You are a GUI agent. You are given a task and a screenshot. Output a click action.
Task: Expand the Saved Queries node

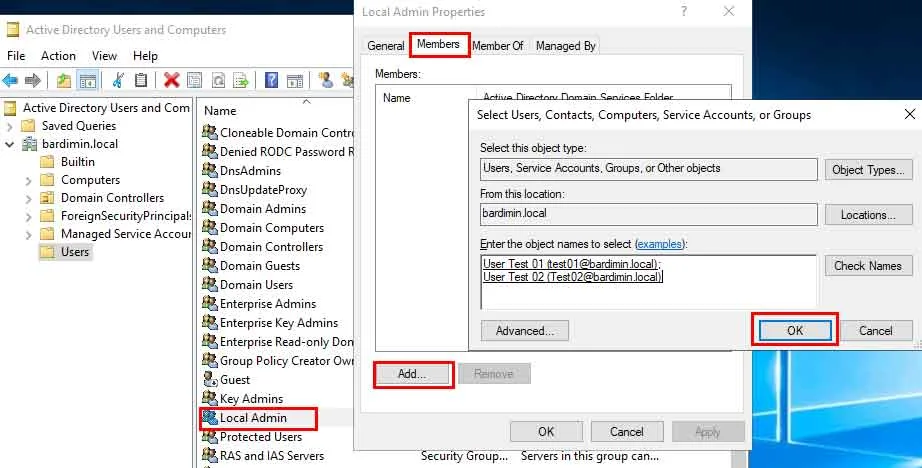click(x=9, y=126)
